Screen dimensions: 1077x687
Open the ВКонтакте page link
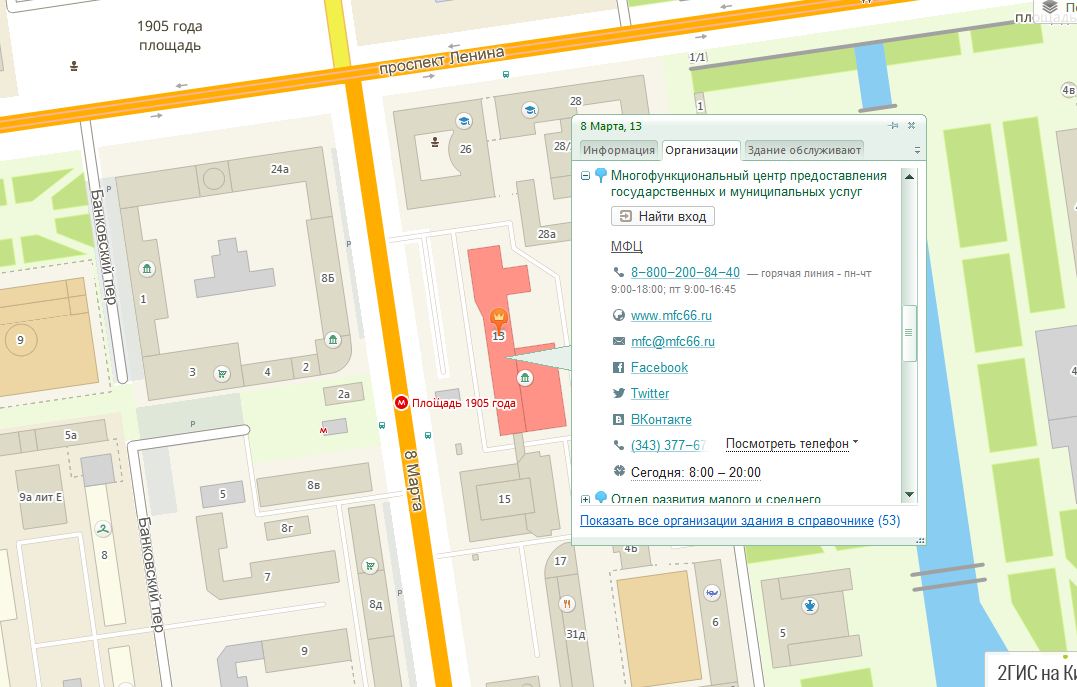pyautogui.click(x=661, y=420)
